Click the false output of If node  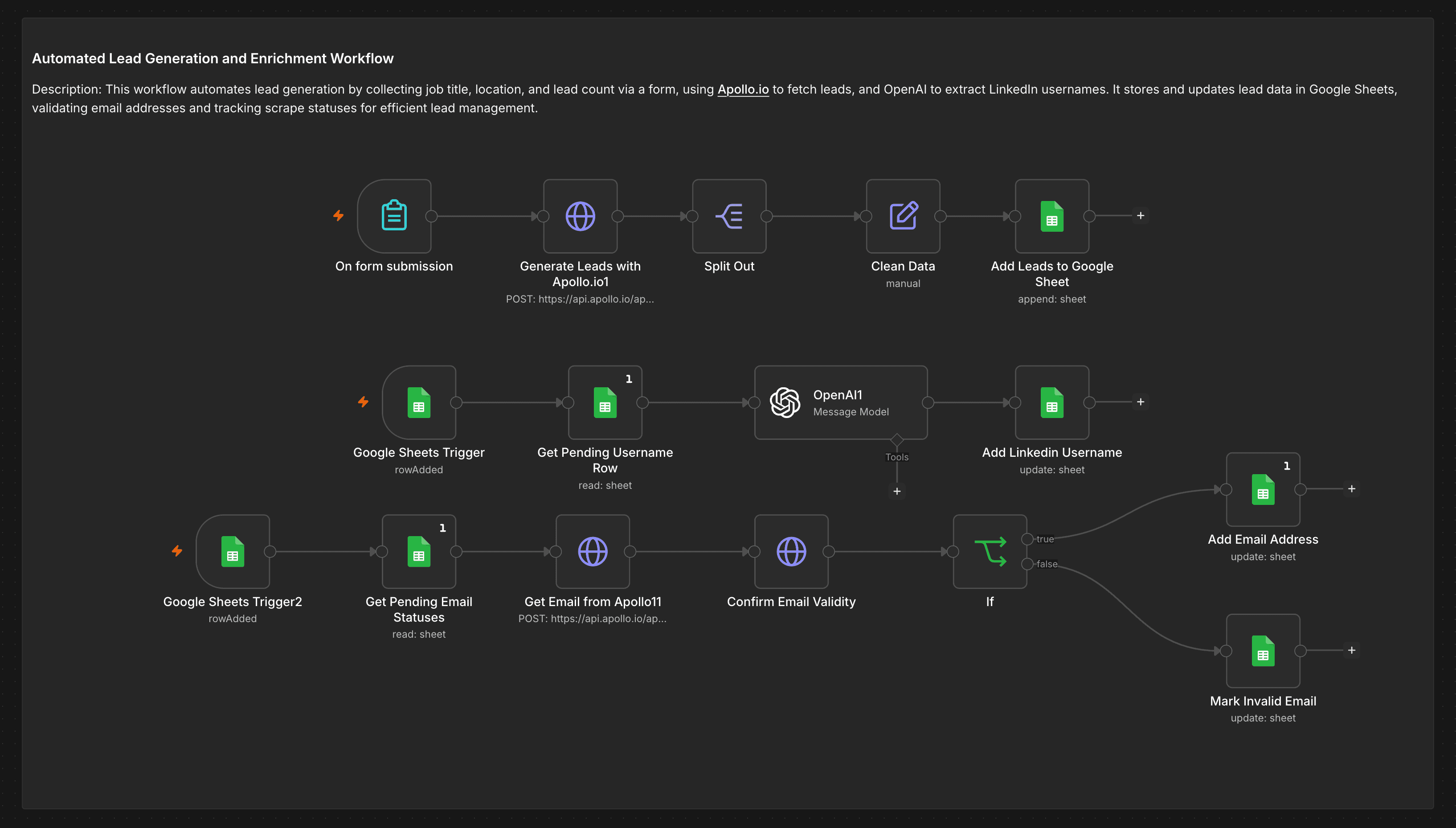pos(1027,564)
